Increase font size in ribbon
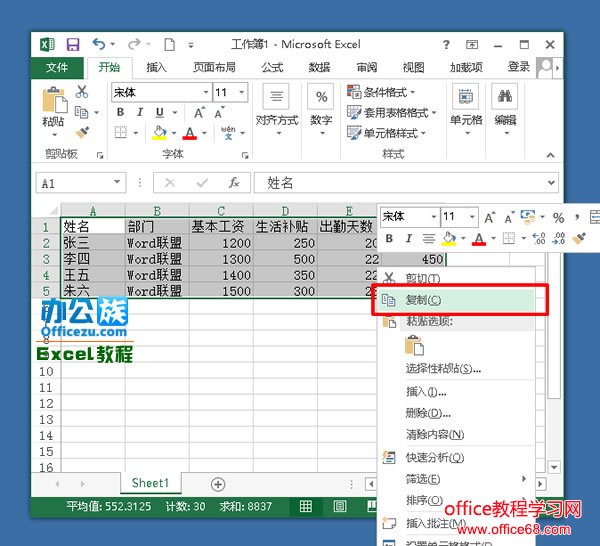The height and width of the screenshot is (546, 600). 199,112
